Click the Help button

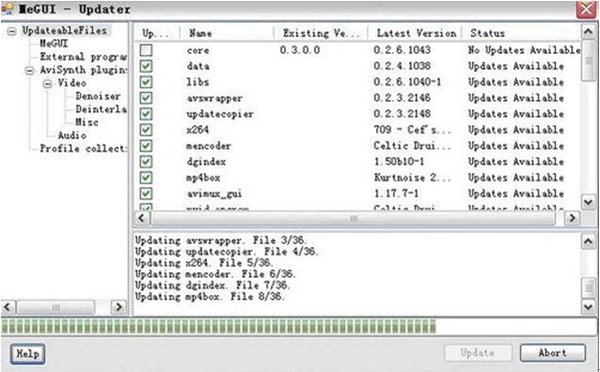27,354
